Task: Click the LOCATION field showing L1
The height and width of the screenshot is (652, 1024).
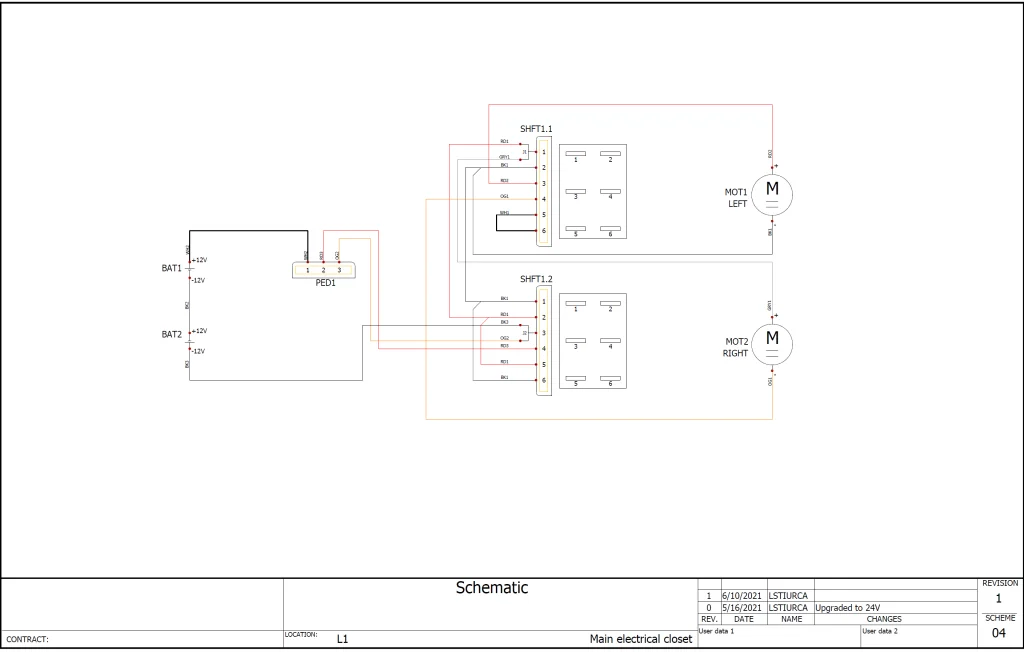Action: pos(342,638)
